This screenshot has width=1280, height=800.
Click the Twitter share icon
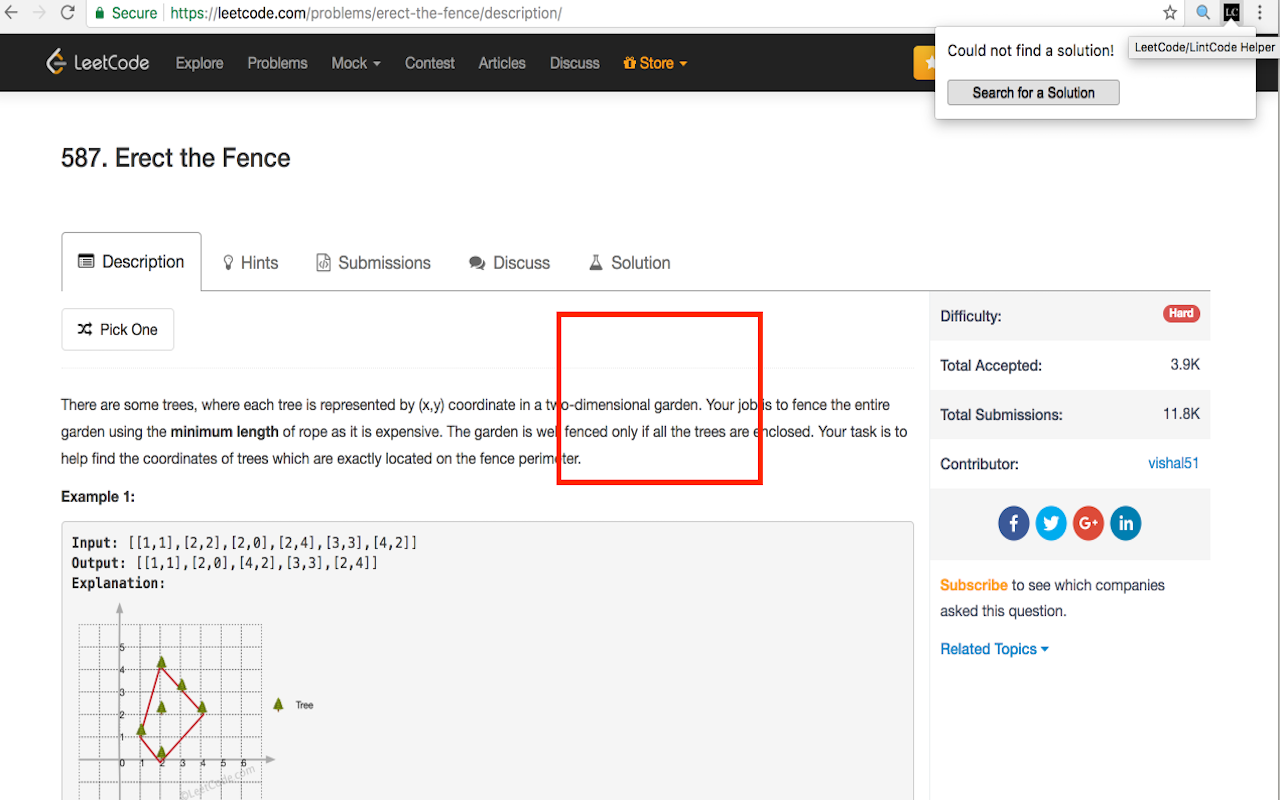point(1051,523)
